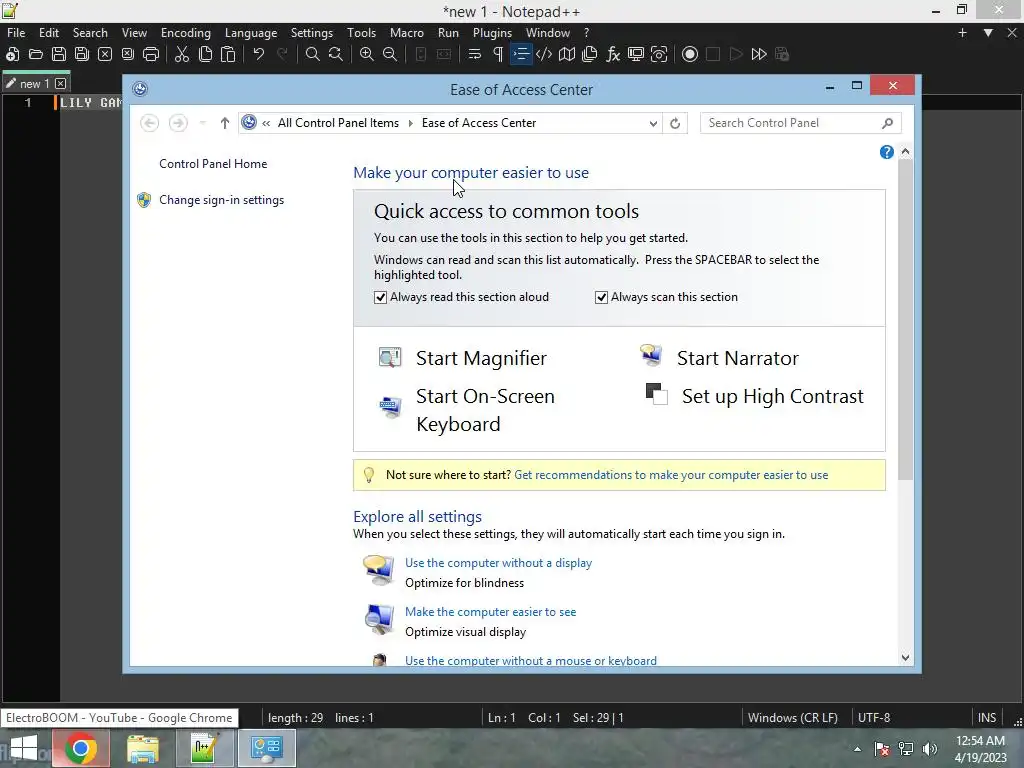Toggle INS mode in Notepad++ status bar

[987, 718]
